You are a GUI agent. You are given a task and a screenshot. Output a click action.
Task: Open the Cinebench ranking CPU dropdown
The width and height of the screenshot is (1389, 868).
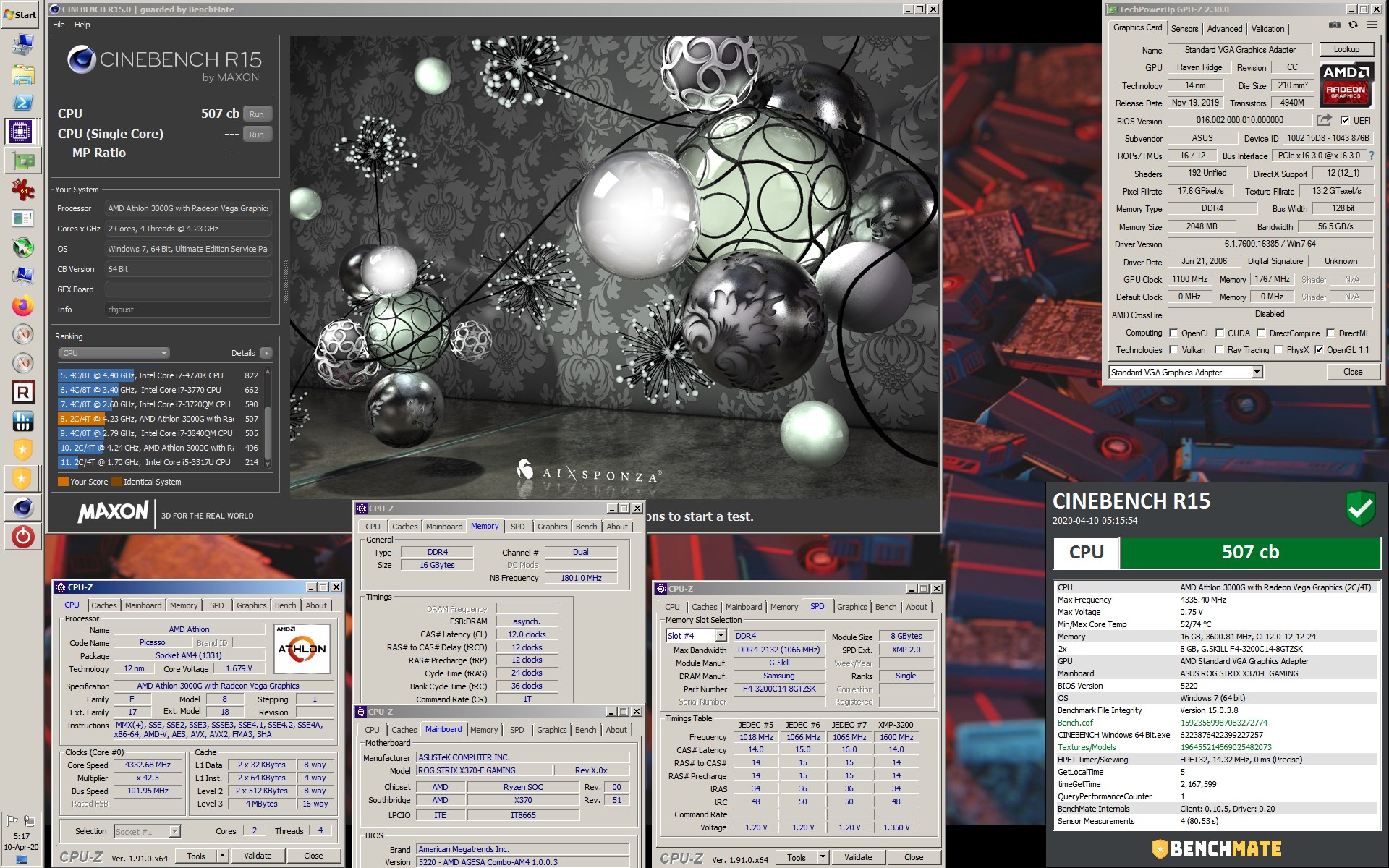click(x=114, y=353)
